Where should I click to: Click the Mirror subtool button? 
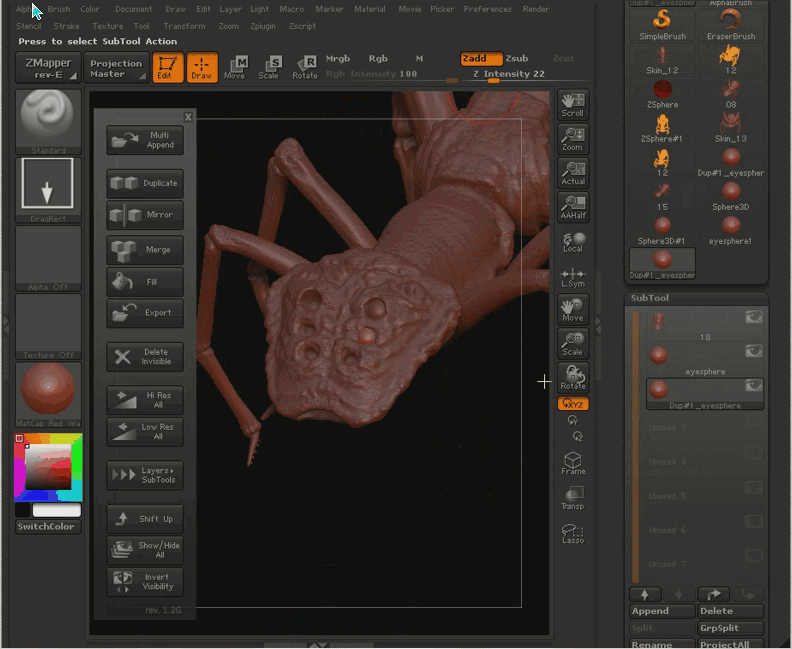pyautogui.click(x=145, y=215)
